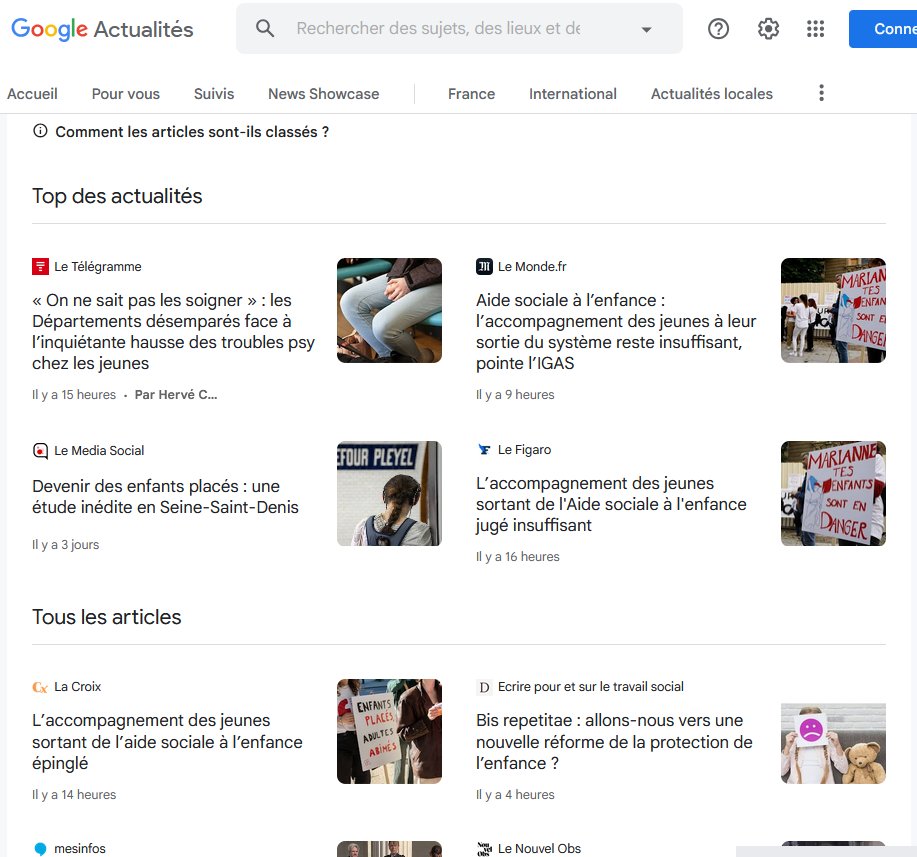Image resolution: width=917 pixels, height=857 pixels.
Task: Switch to the Suivis tab
Action: point(214,94)
